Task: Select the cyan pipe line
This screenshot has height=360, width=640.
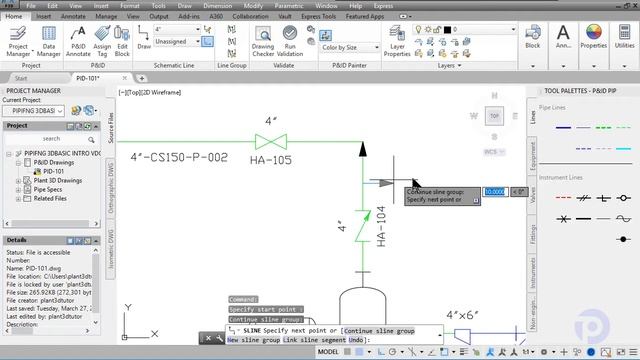Action: point(624,149)
